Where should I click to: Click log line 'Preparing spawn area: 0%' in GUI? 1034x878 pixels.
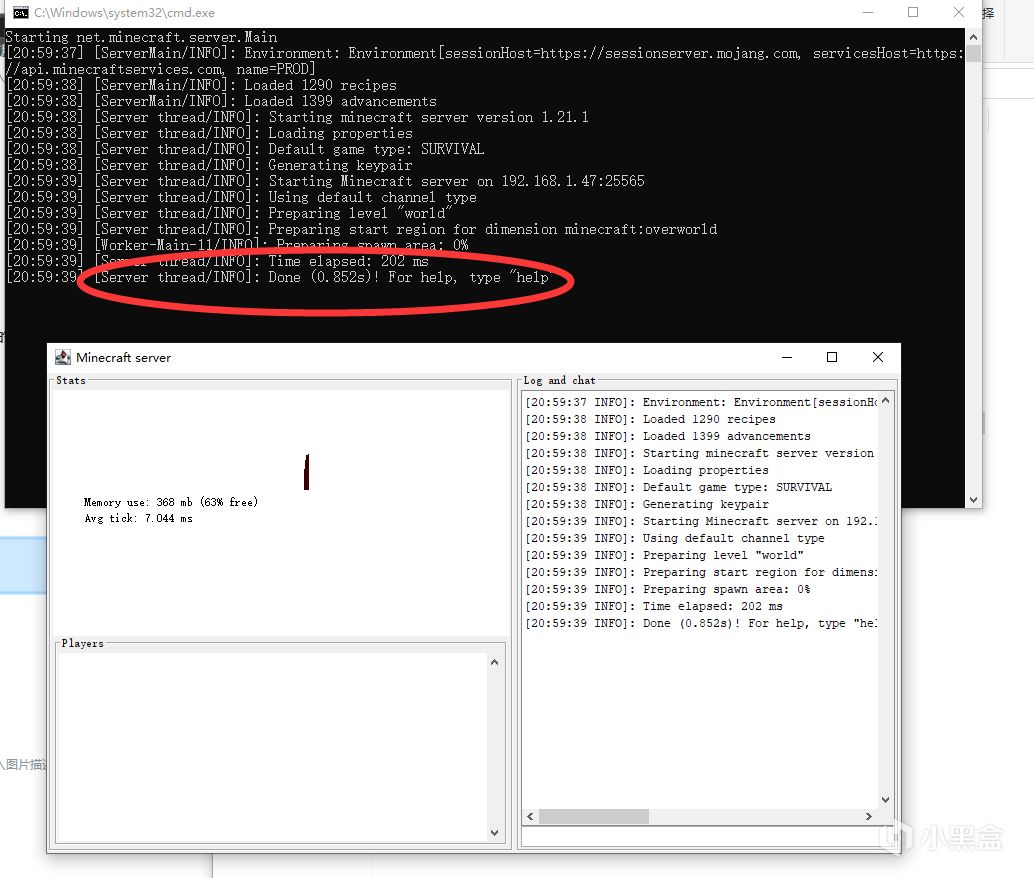[667, 590]
